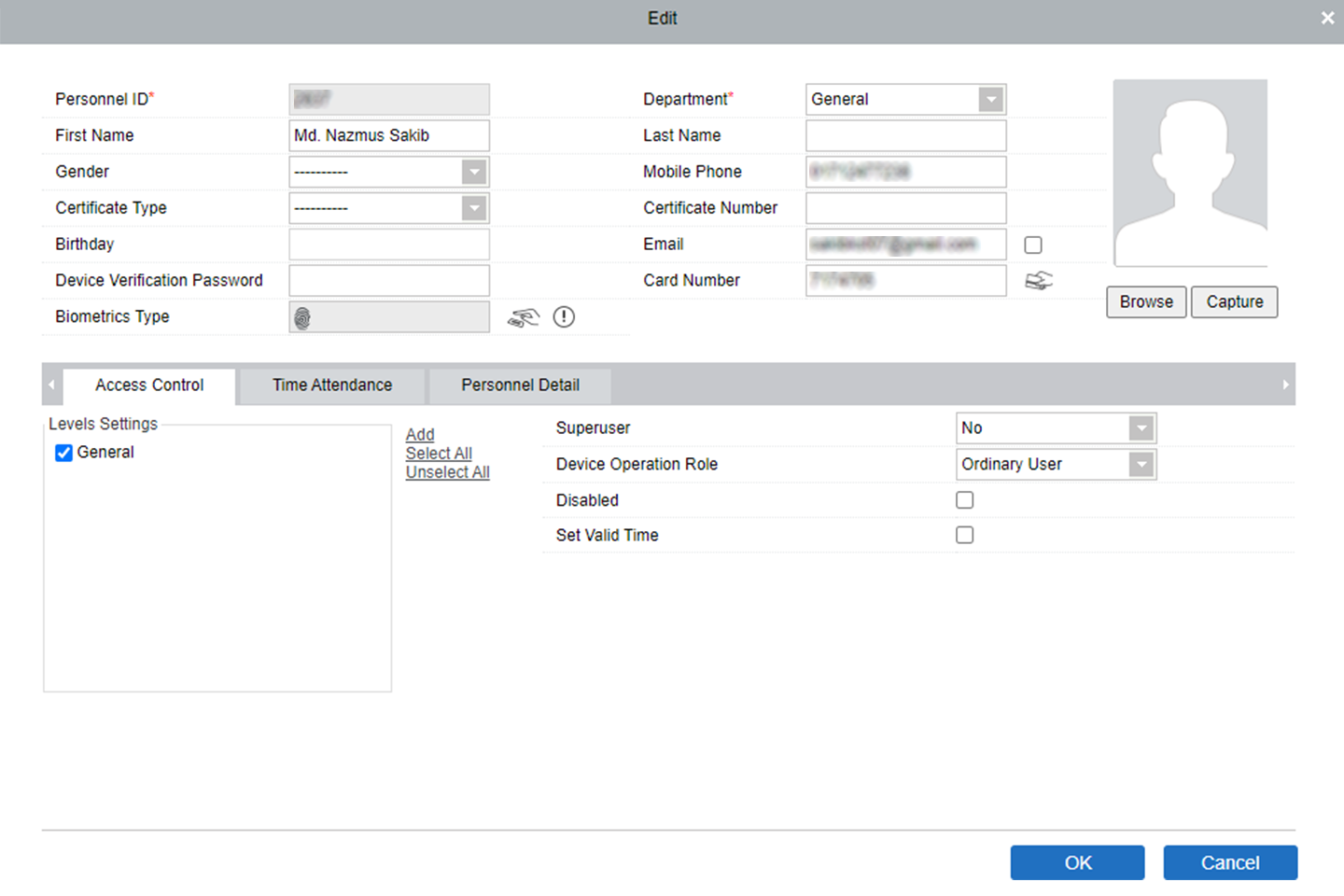Click the personnel photo placeholder
The width and height of the screenshot is (1344, 896).
coord(1190,174)
